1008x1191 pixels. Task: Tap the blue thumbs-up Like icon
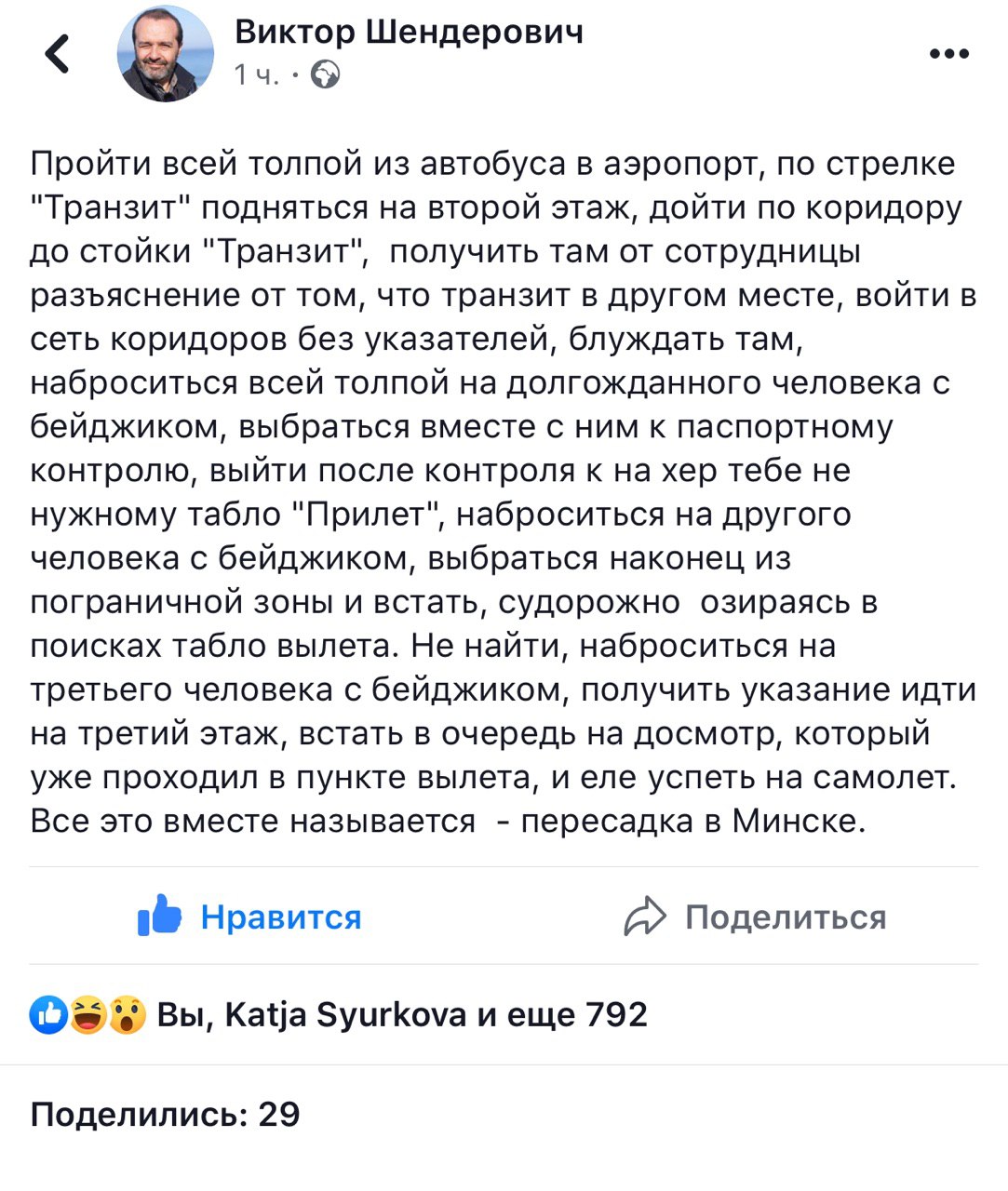[x=159, y=916]
